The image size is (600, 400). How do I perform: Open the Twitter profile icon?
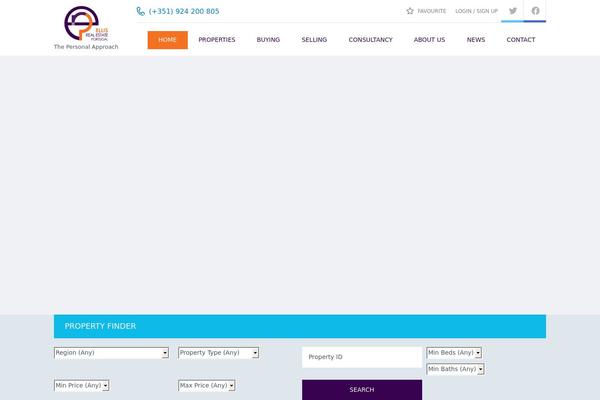tap(513, 11)
